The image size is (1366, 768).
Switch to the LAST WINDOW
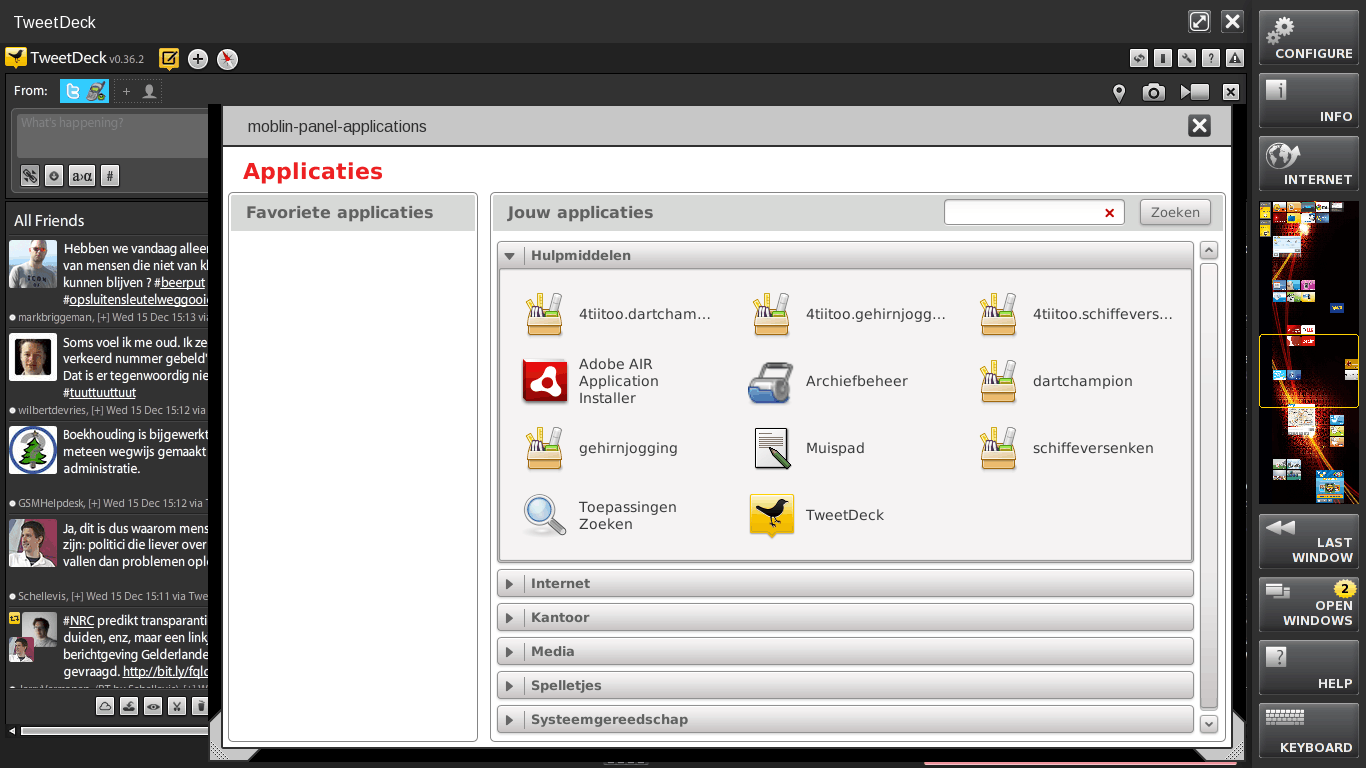pos(1309,541)
